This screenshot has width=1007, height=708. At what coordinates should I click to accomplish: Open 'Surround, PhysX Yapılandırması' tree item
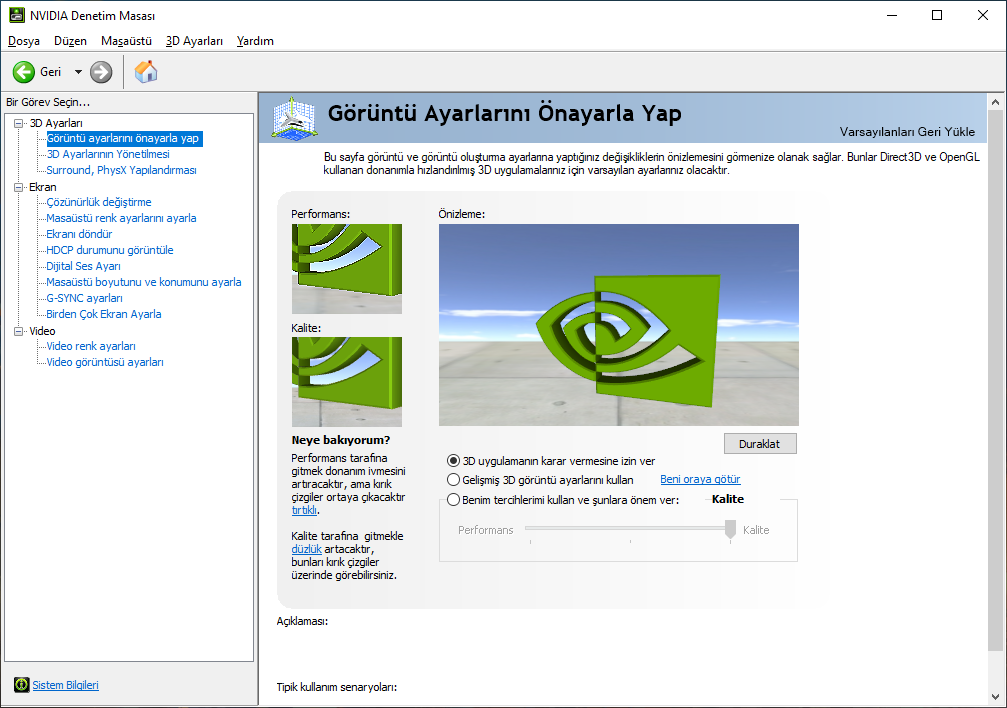tap(121, 170)
